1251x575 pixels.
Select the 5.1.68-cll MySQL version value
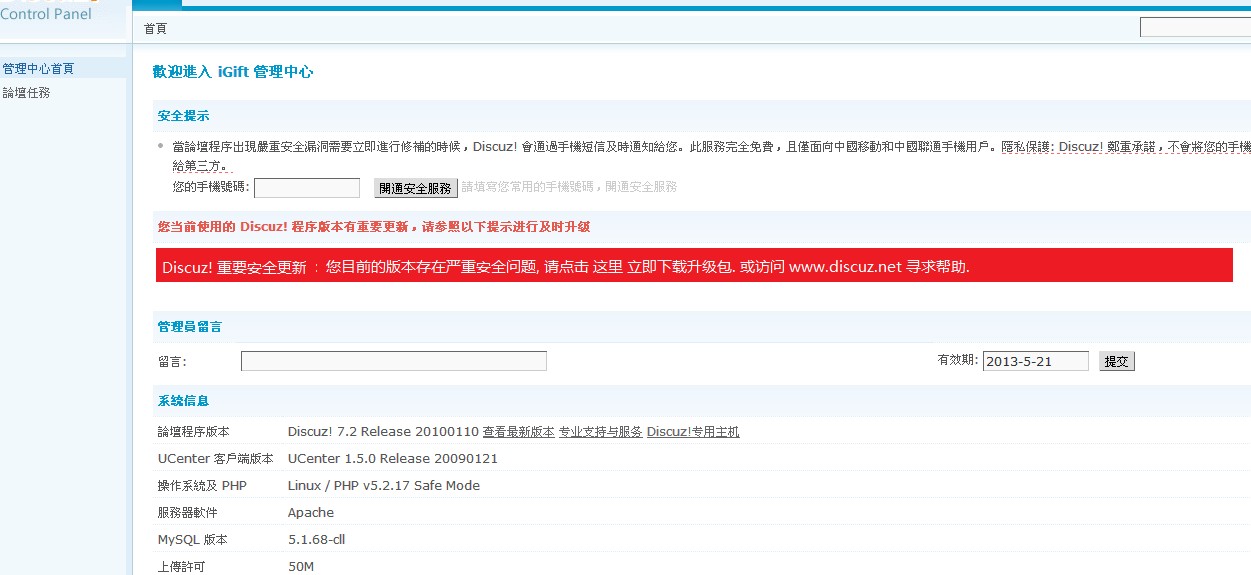point(317,540)
